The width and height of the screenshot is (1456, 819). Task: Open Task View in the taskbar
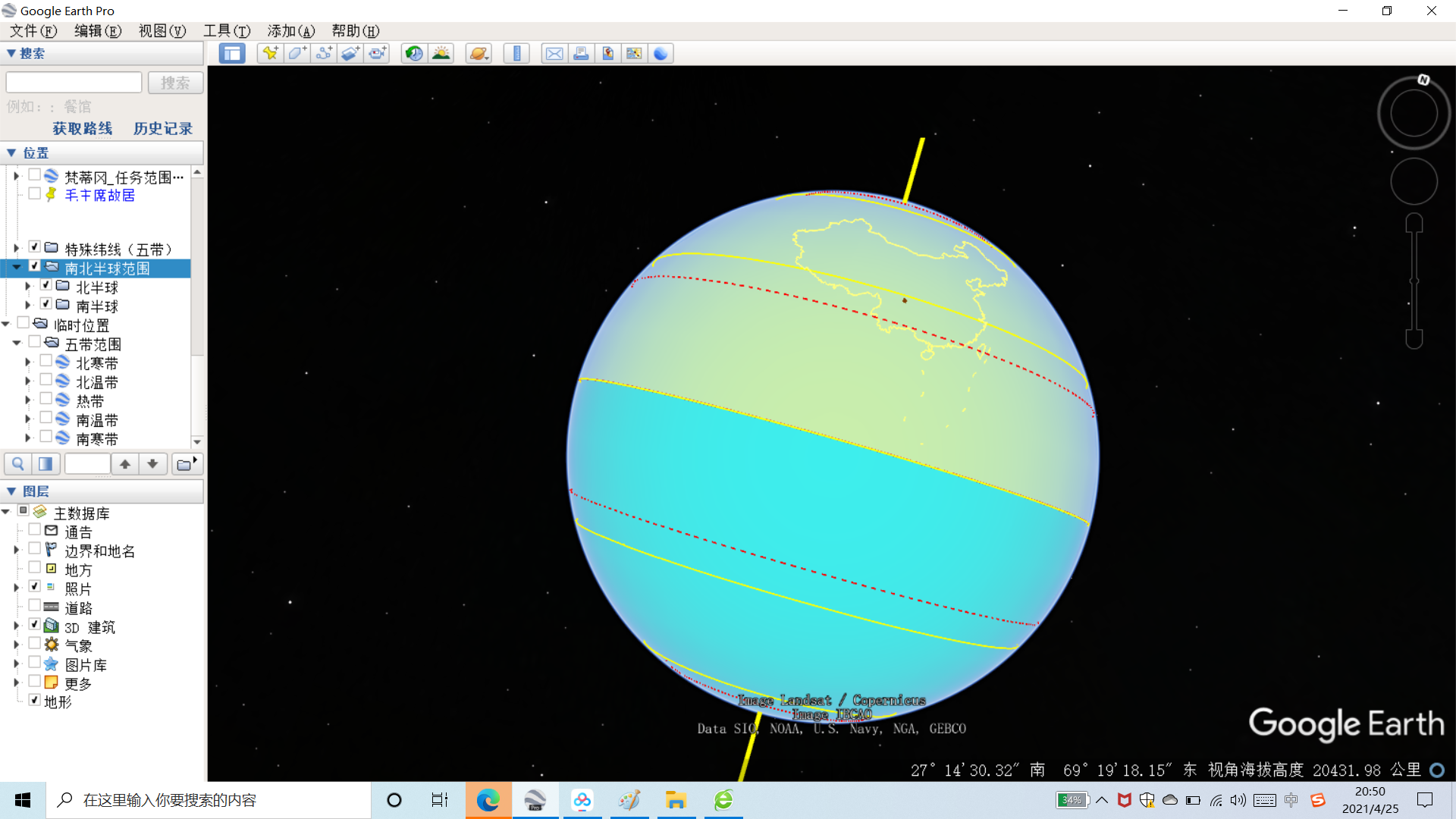coord(440,800)
